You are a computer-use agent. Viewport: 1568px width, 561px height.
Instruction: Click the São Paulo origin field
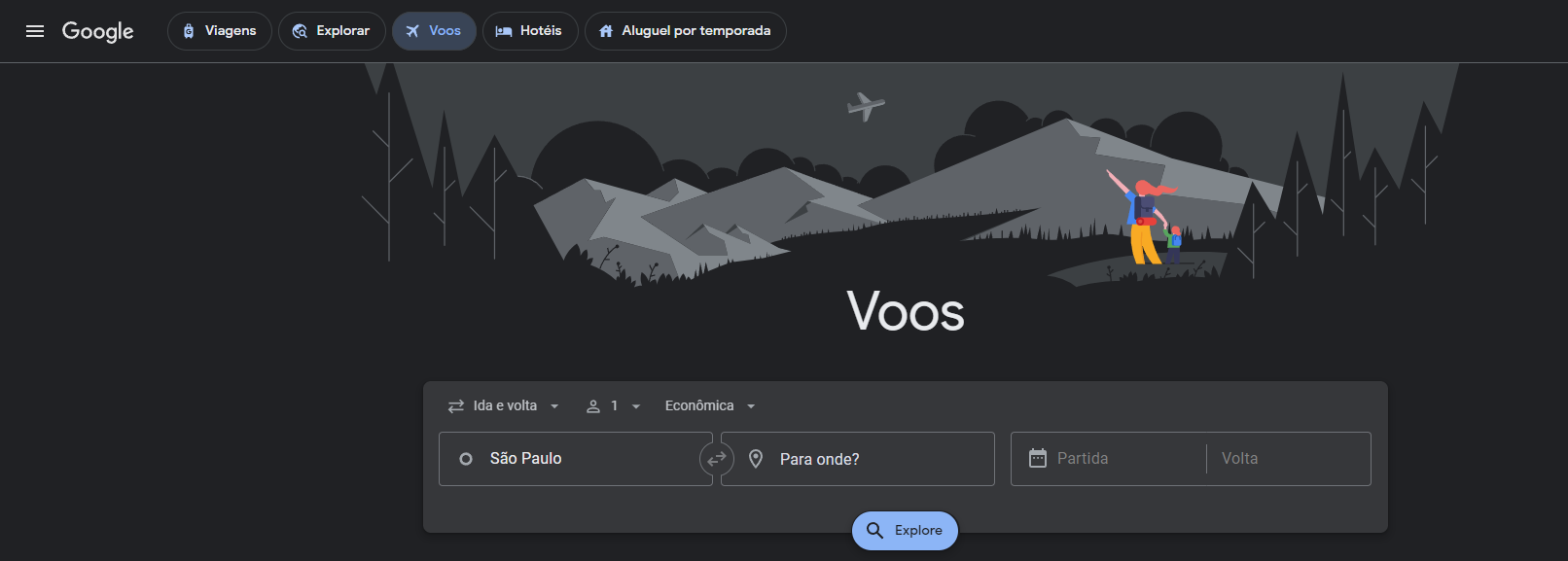[x=584, y=459]
